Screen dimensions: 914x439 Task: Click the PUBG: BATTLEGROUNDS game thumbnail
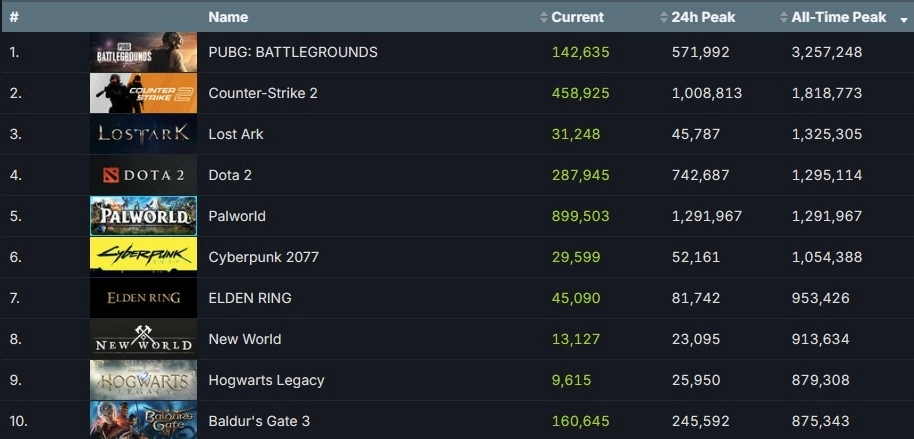(x=143, y=52)
